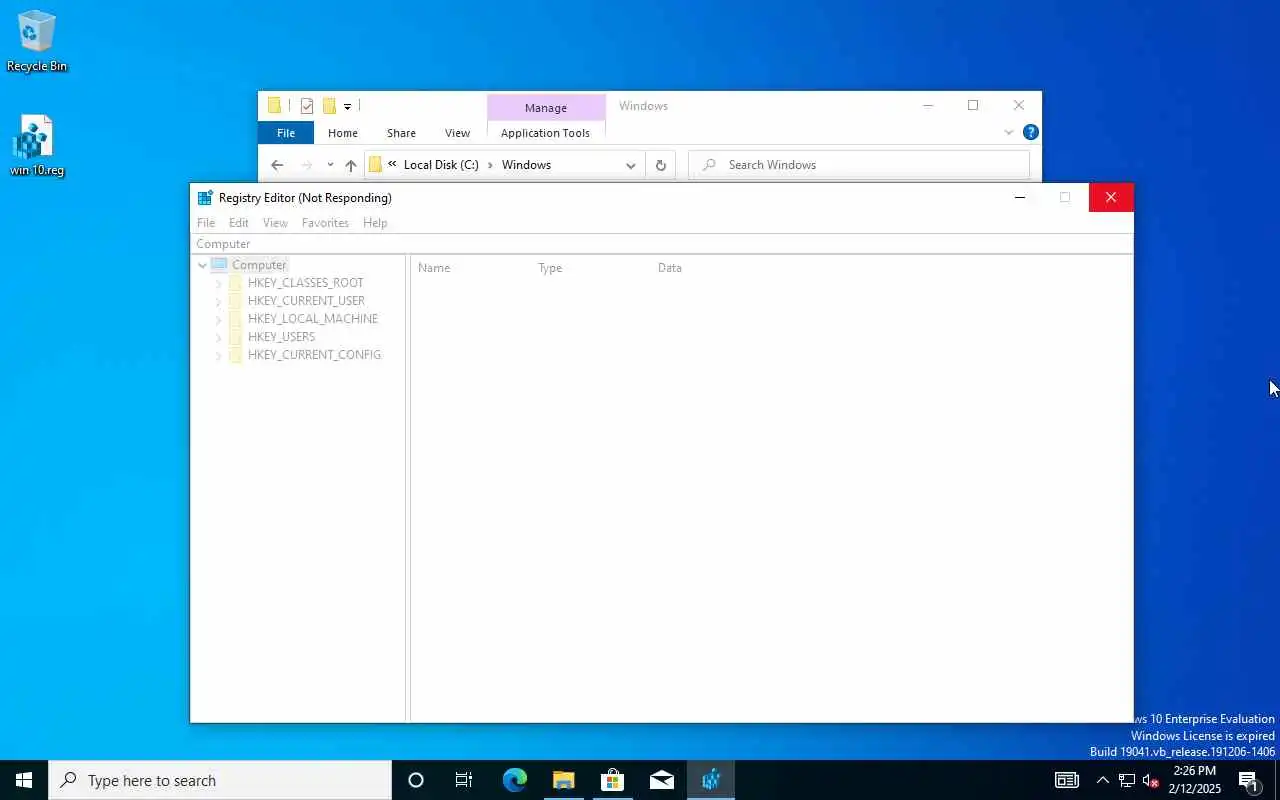Expand the HKEY_USERS key

click(218, 337)
